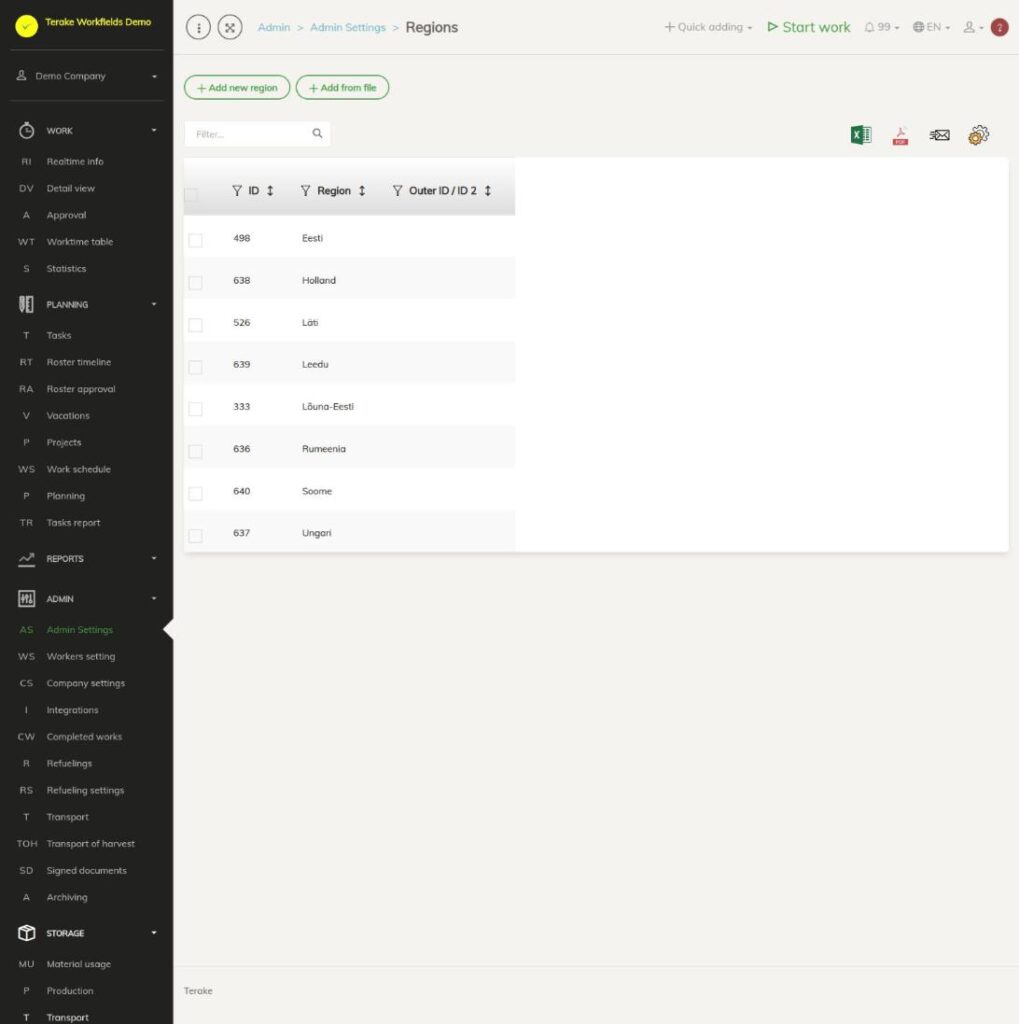Open the Outer ID column filter funnel

[397, 191]
